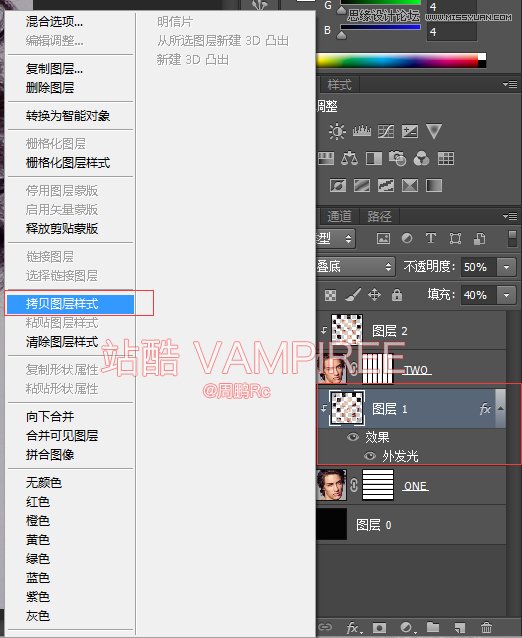Open the blend mode dropdown
The height and width of the screenshot is (638, 522).
tap(356, 267)
